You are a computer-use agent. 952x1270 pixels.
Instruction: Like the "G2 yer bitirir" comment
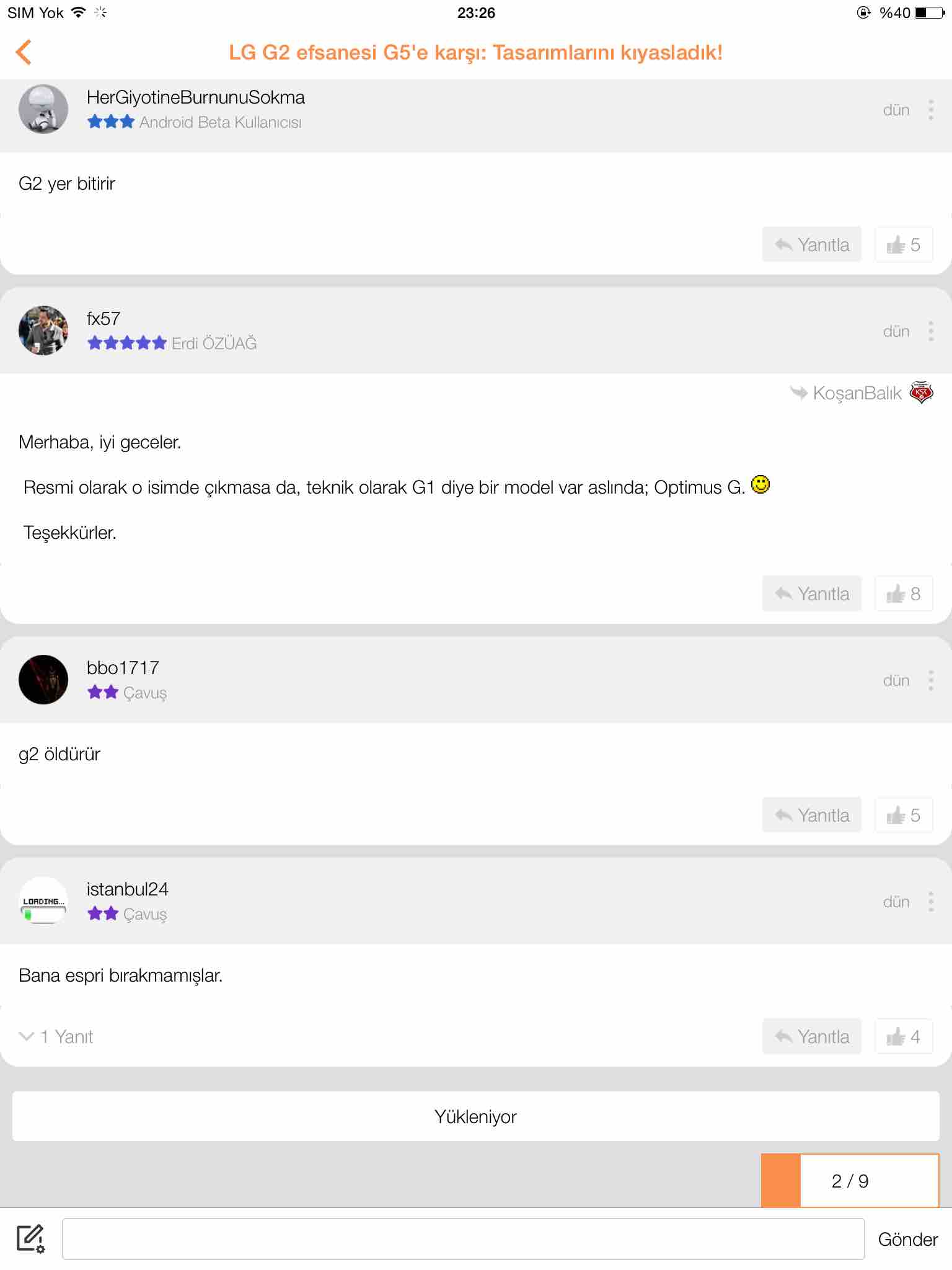coord(904,244)
